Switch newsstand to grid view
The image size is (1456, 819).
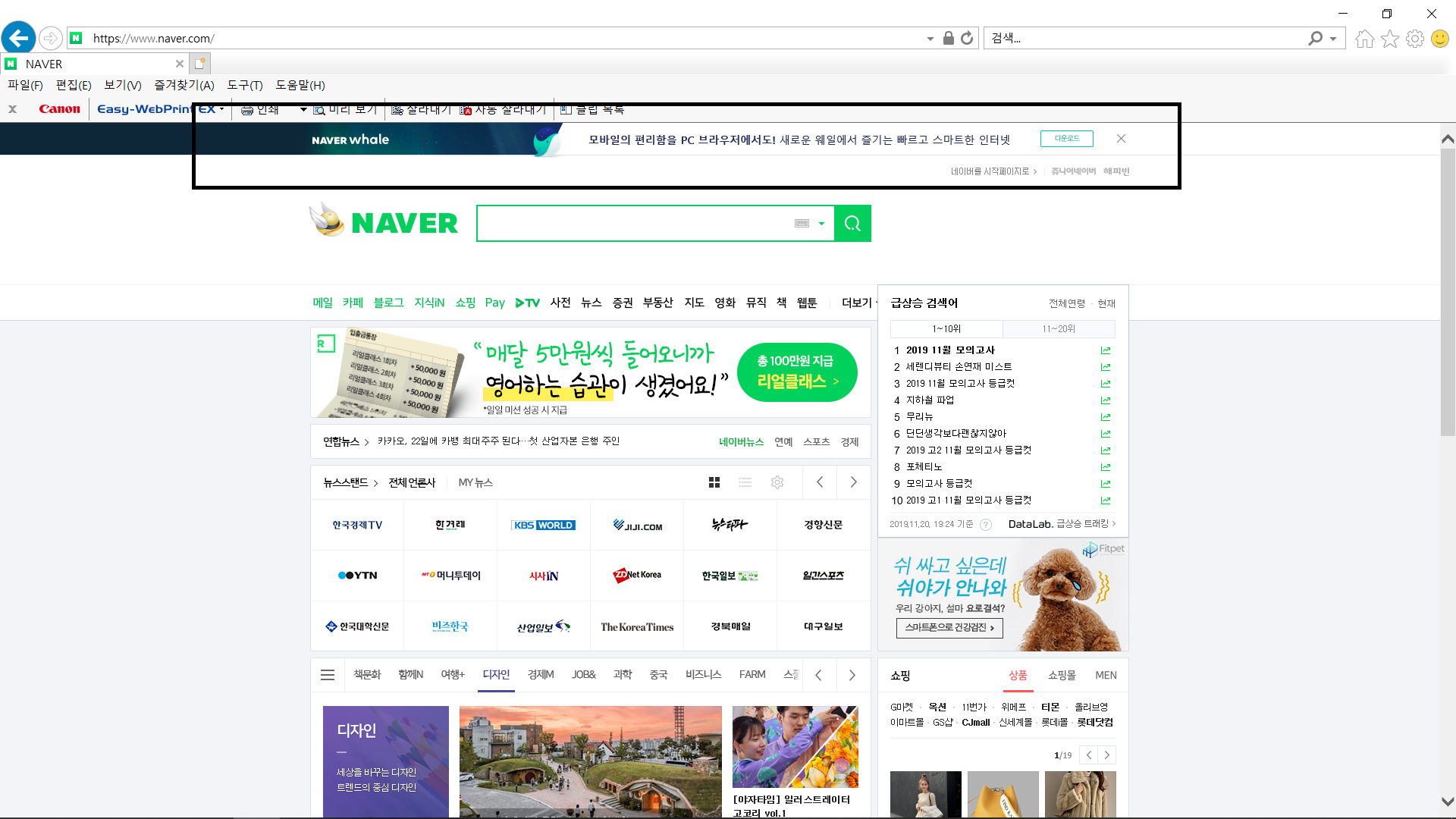tap(714, 482)
